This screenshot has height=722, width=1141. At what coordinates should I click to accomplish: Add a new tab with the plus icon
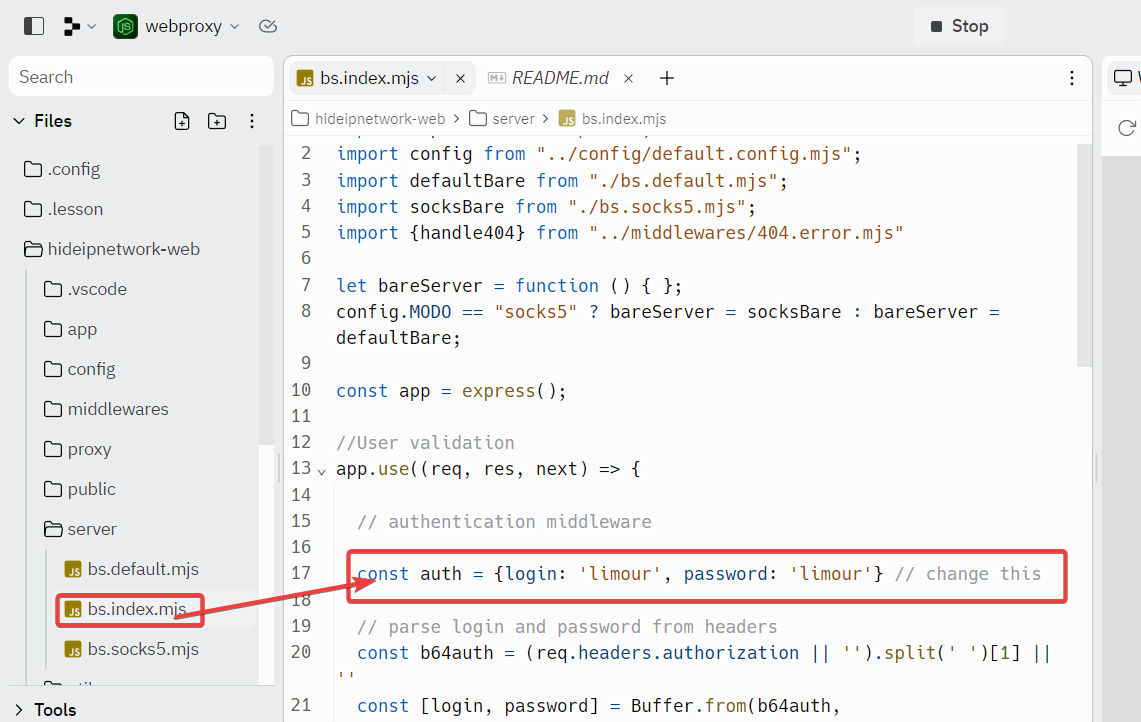tap(667, 78)
